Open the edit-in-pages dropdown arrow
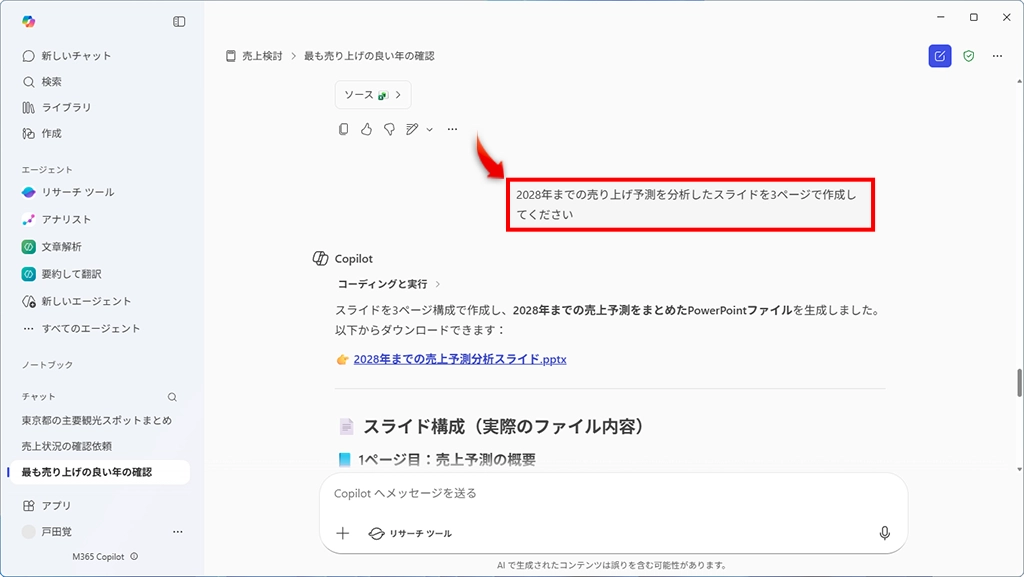 point(430,129)
